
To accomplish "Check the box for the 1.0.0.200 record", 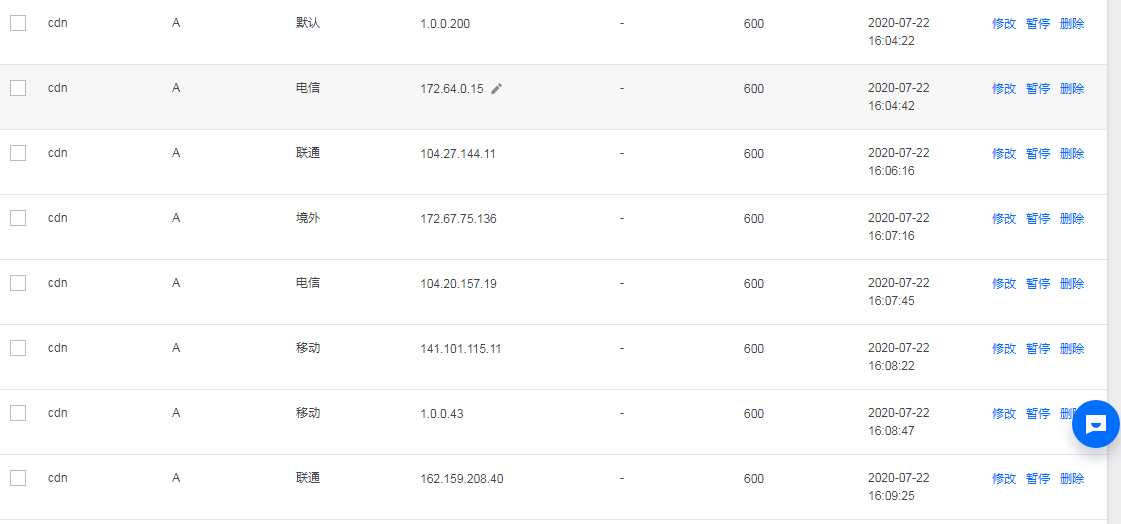I will click(x=18, y=23).
